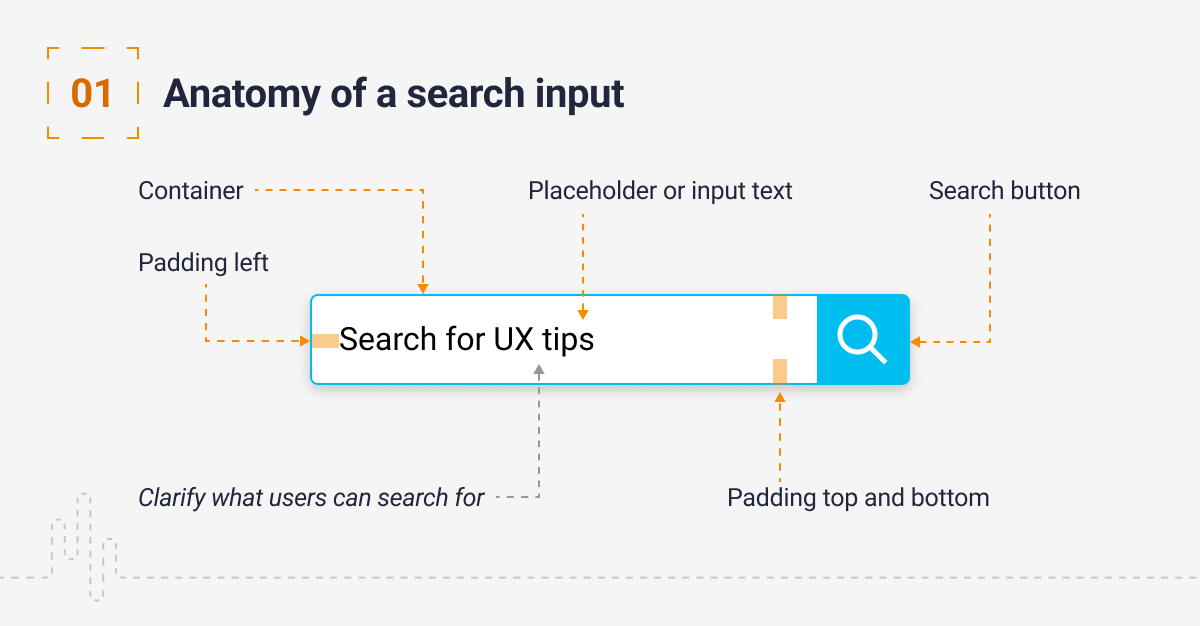Click the "Anatomy of a search input" heading
Image resolution: width=1200 pixels, height=626 pixels.
pyautogui.click(x=394, y=93)
